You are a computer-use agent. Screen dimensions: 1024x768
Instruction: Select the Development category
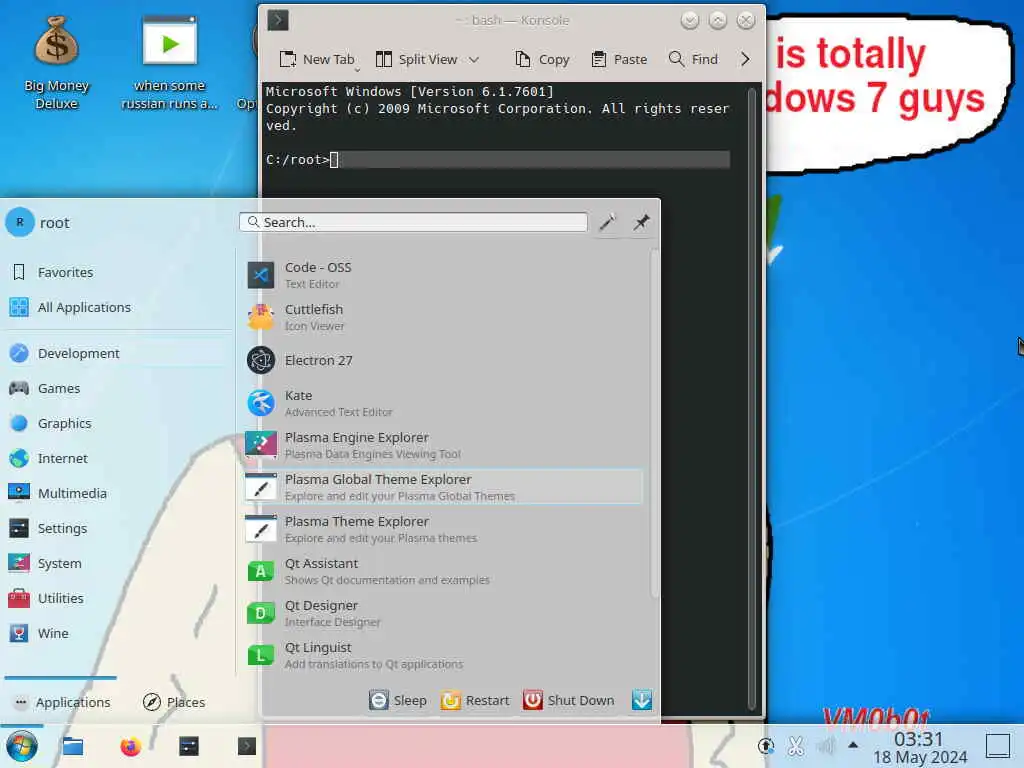point(118,353)
